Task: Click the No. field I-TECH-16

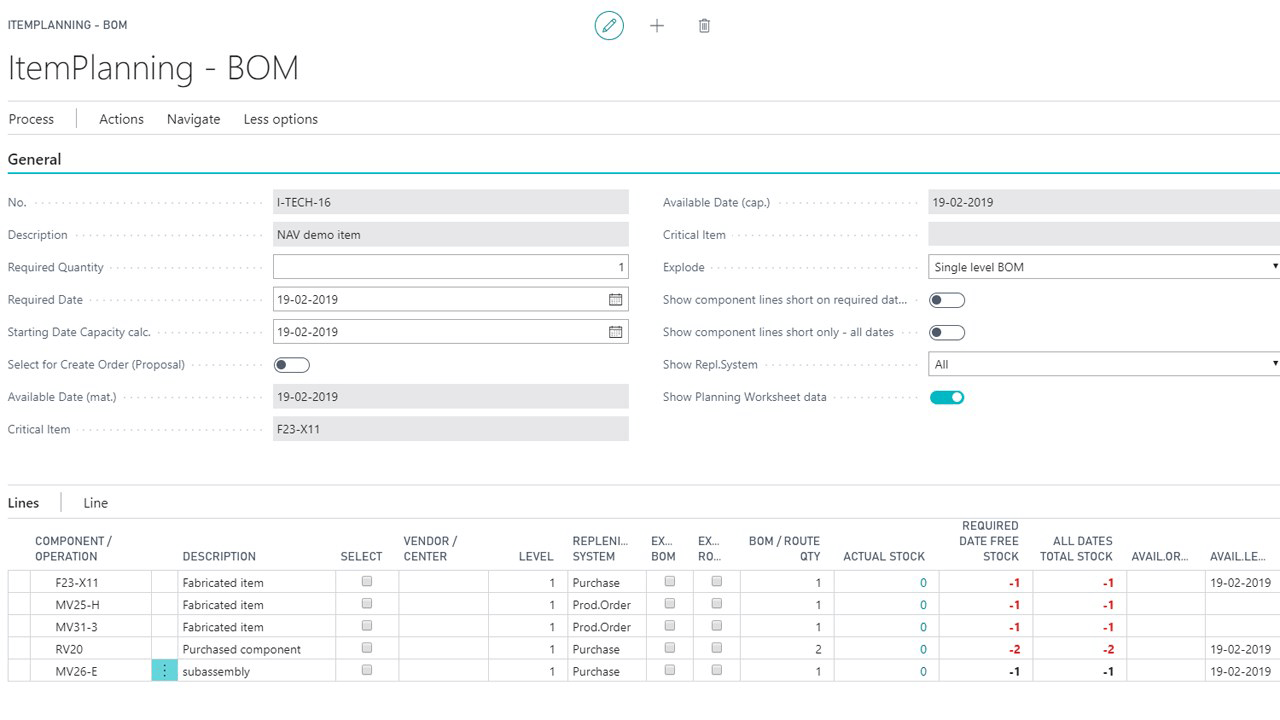Action: click(451, 202)
